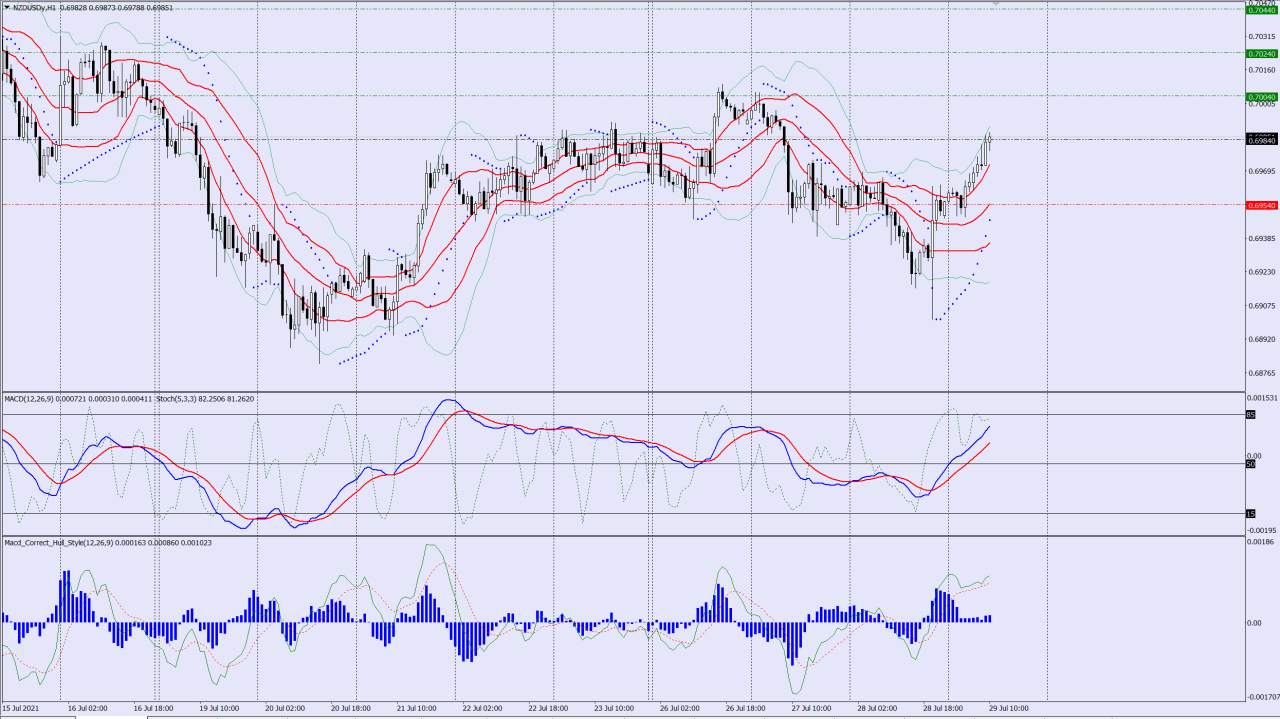
Task: Click the 0.69075 value on price scale
Action: click(x=1263, y=306)
